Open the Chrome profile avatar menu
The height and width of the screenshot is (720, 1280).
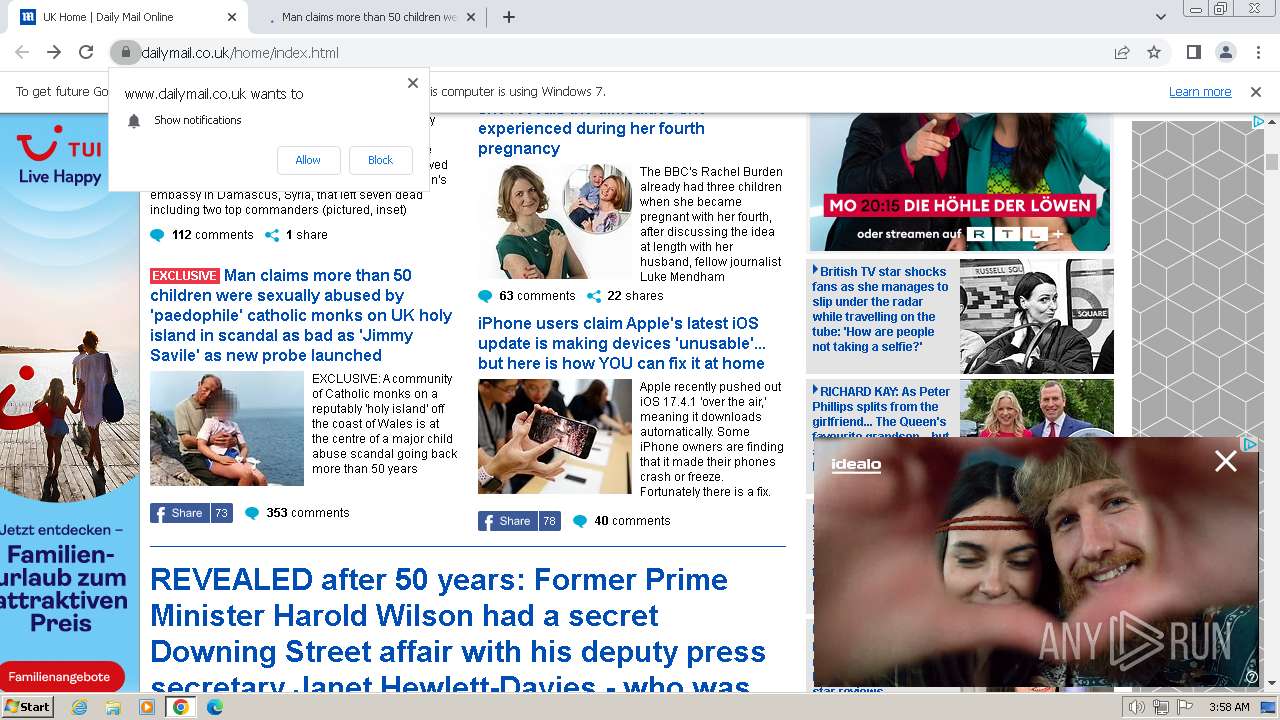point(1225,52)
